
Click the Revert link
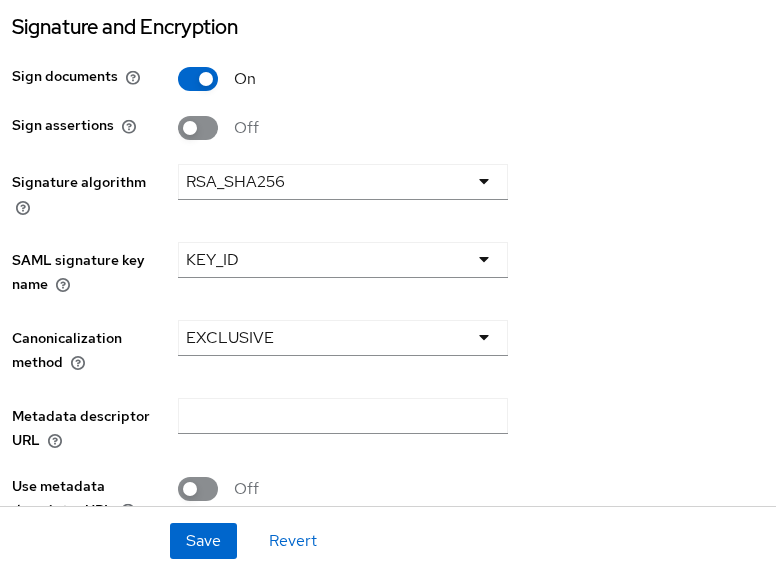click(x=293, y=541)
